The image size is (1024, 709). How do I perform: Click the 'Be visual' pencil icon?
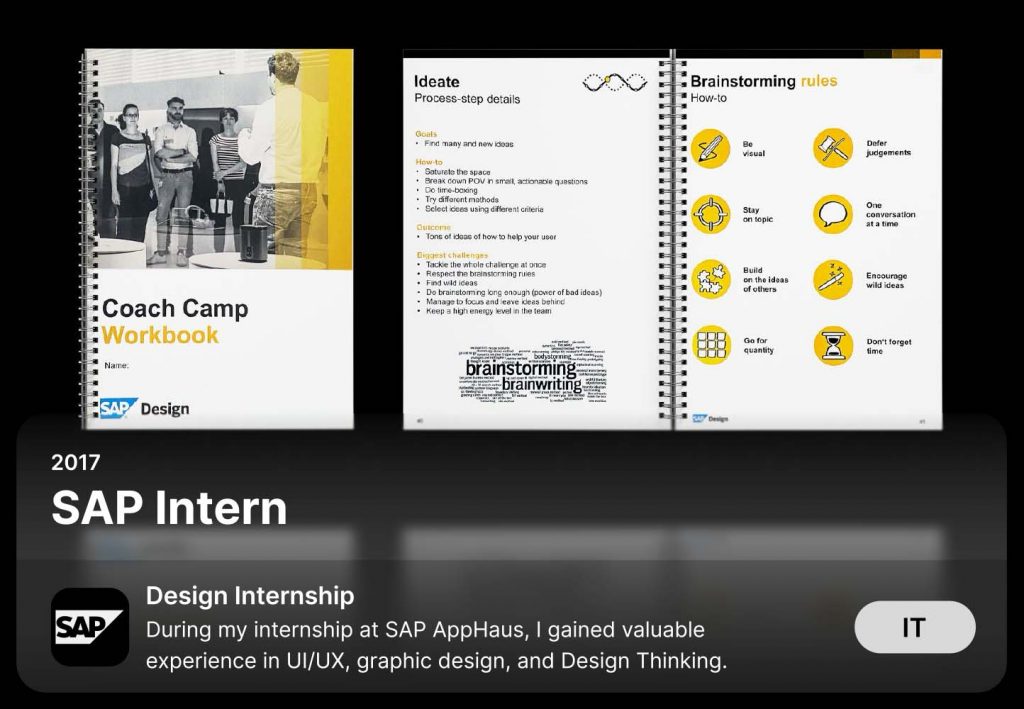(x=711, y=148)
